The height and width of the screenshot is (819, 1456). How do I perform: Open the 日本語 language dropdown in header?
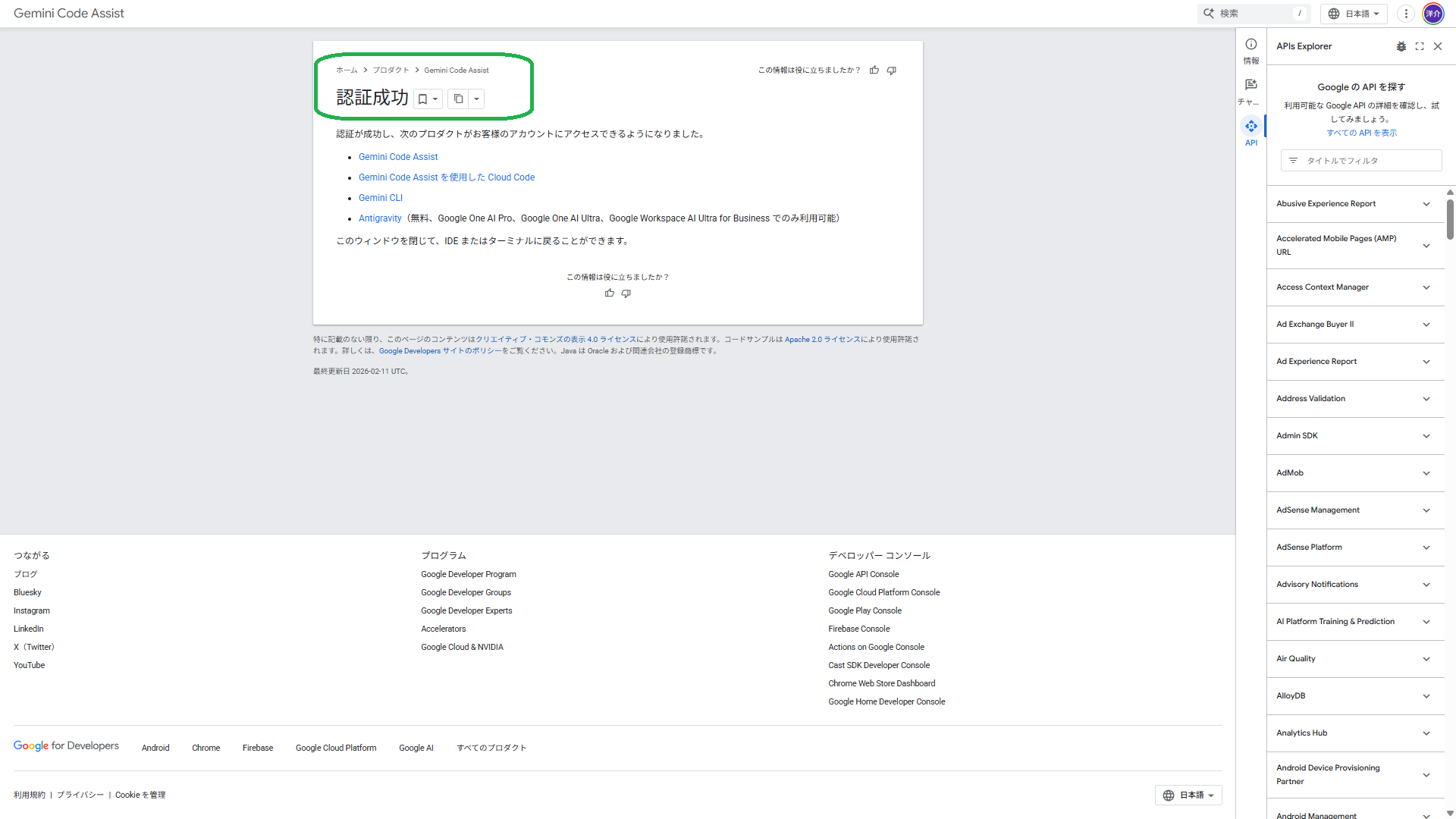(1354, 14)
